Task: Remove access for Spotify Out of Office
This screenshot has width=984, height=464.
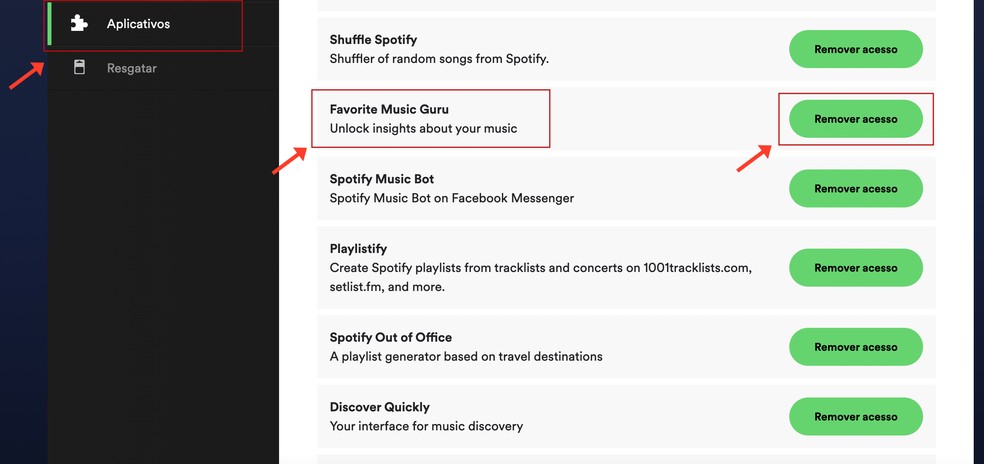Action: [855, 347]
